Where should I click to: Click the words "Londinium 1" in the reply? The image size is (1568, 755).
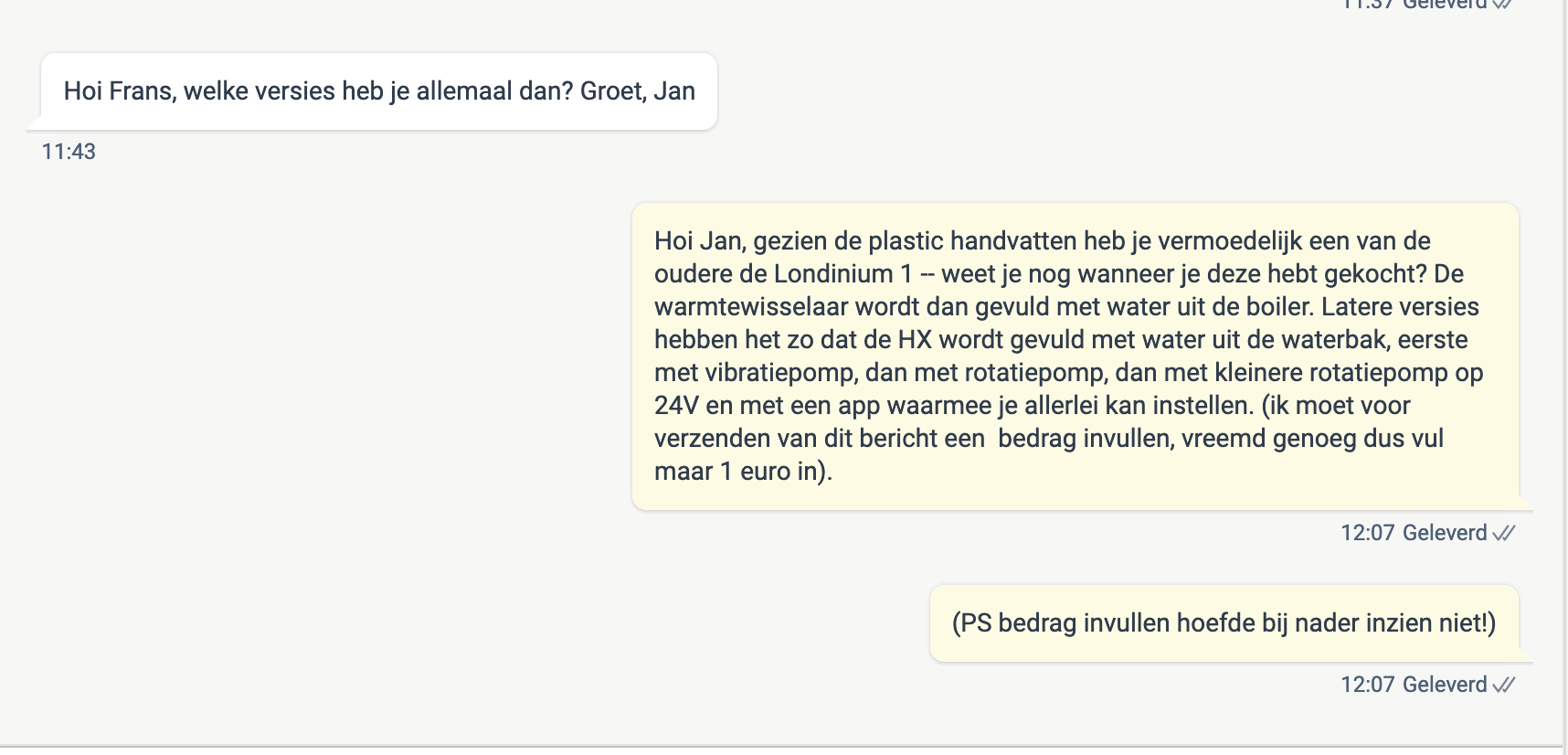tap(842, 274)
